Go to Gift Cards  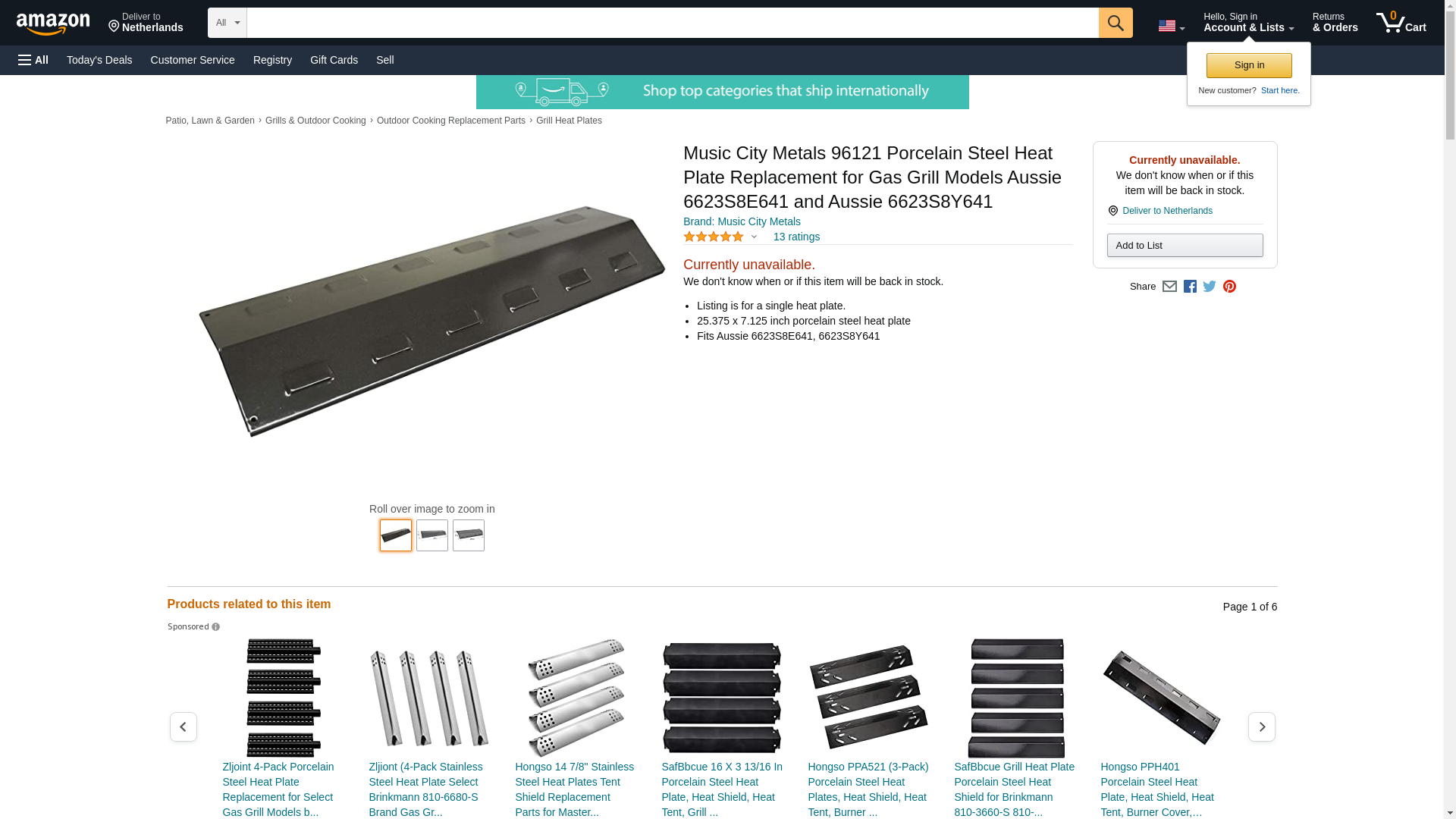334,60
